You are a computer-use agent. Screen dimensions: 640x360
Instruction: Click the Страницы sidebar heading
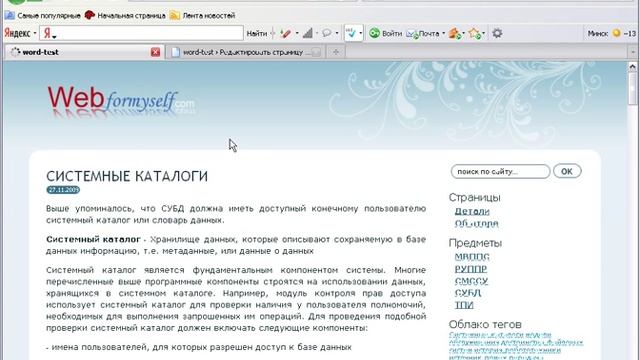click(x=474, y=198)
